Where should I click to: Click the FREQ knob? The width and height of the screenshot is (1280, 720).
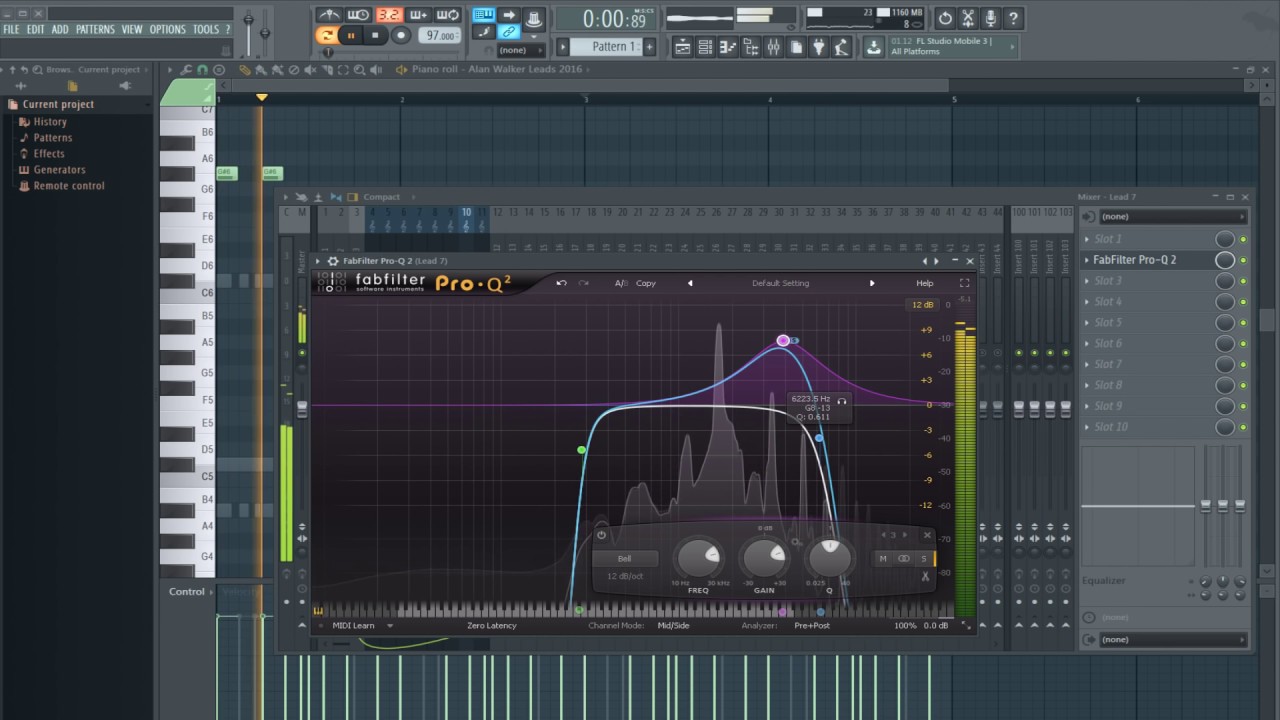pos(699,557)
